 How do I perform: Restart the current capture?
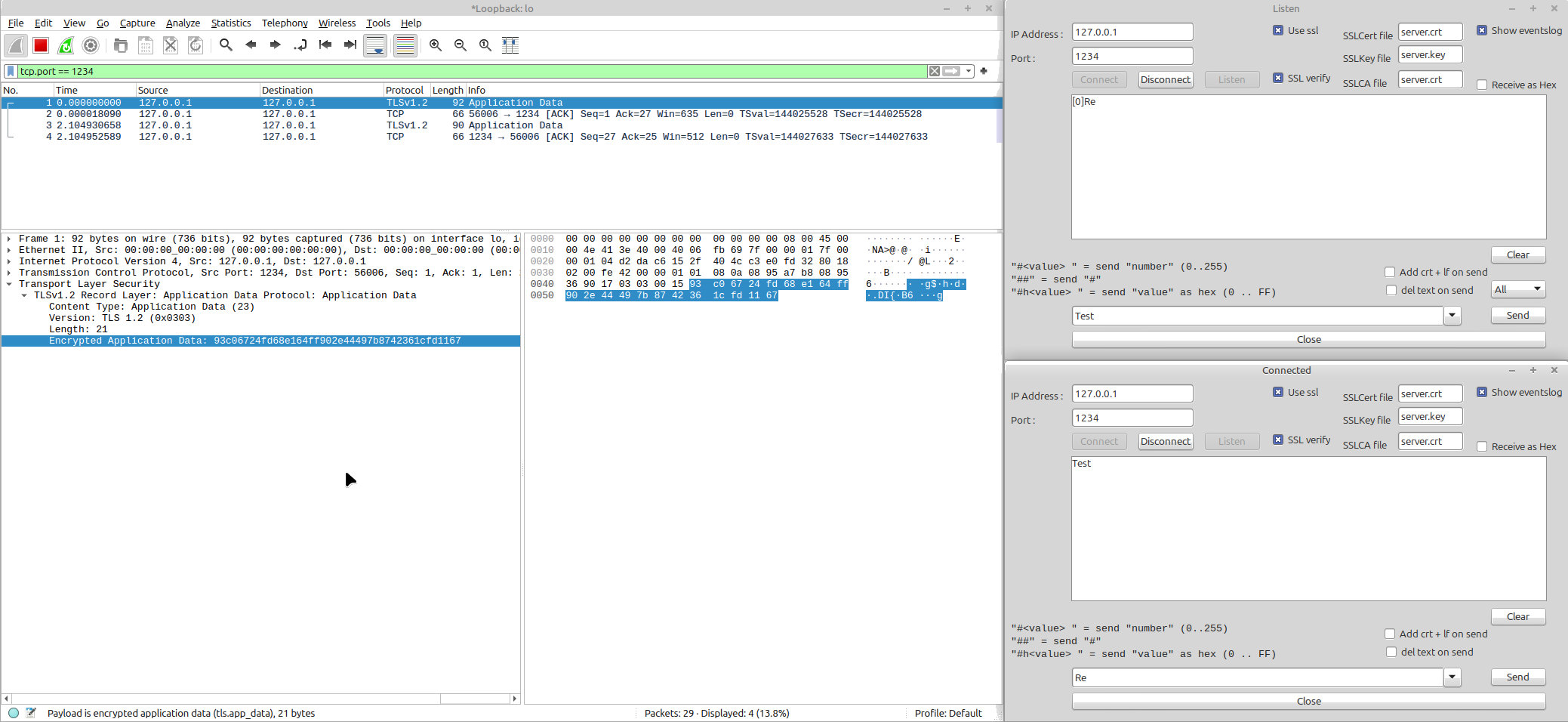[66, 45]
